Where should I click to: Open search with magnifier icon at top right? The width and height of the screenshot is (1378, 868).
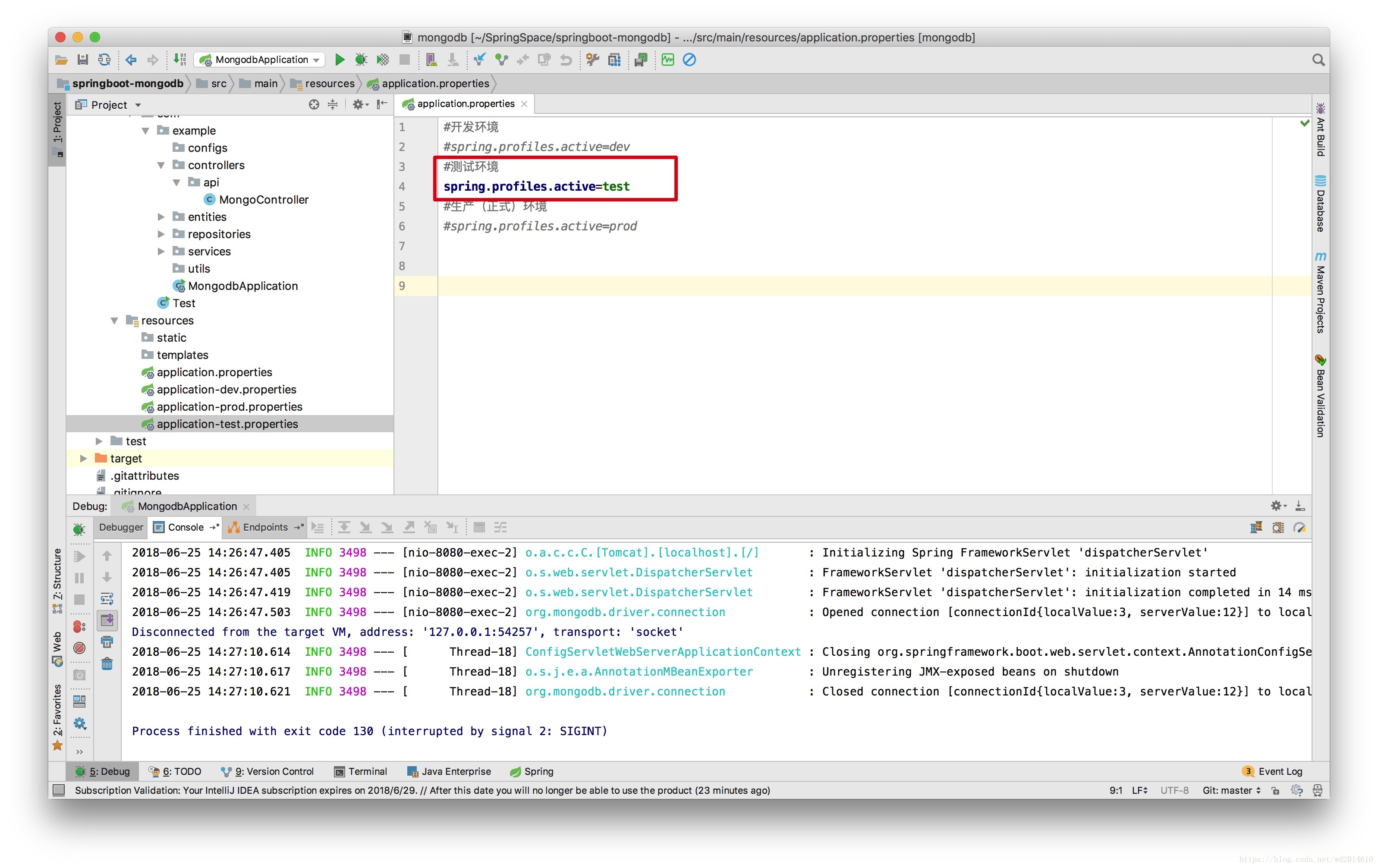coord(1318,60)
